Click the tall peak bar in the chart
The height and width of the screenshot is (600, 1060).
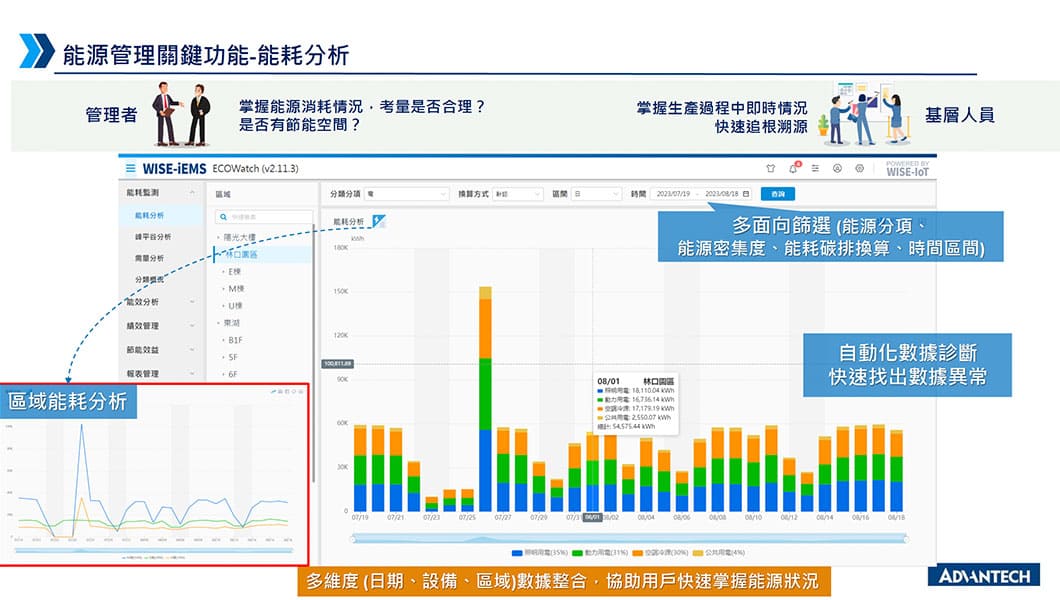click(x=485, y=399)
